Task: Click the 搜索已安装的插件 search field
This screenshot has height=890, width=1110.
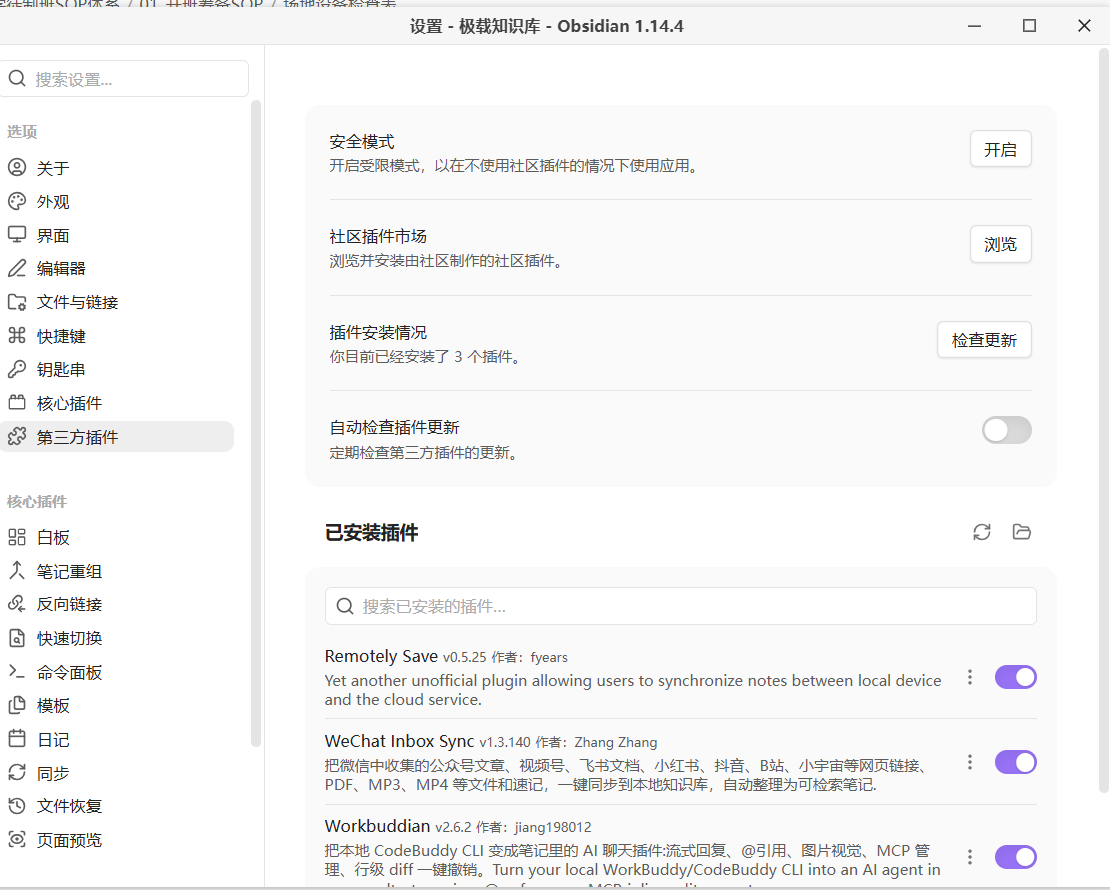Action: [x=680, y=606]
